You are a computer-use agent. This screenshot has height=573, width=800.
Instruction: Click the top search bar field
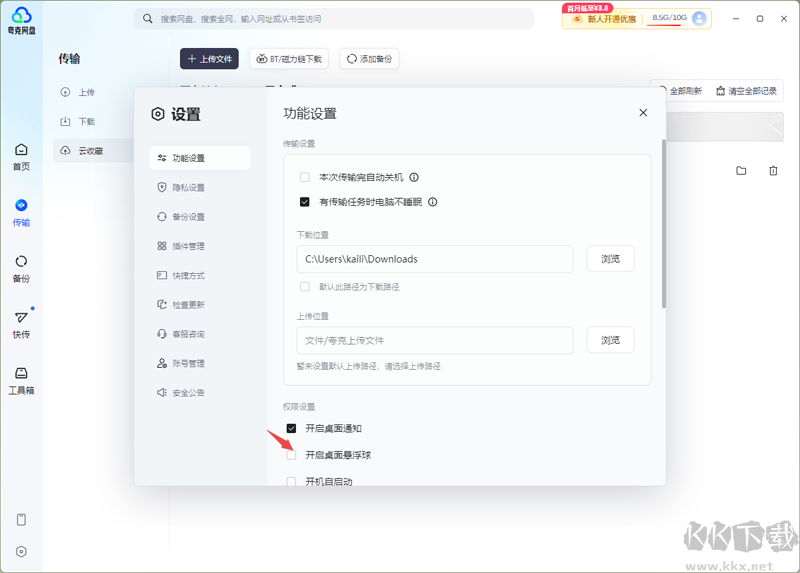point(334,19)
